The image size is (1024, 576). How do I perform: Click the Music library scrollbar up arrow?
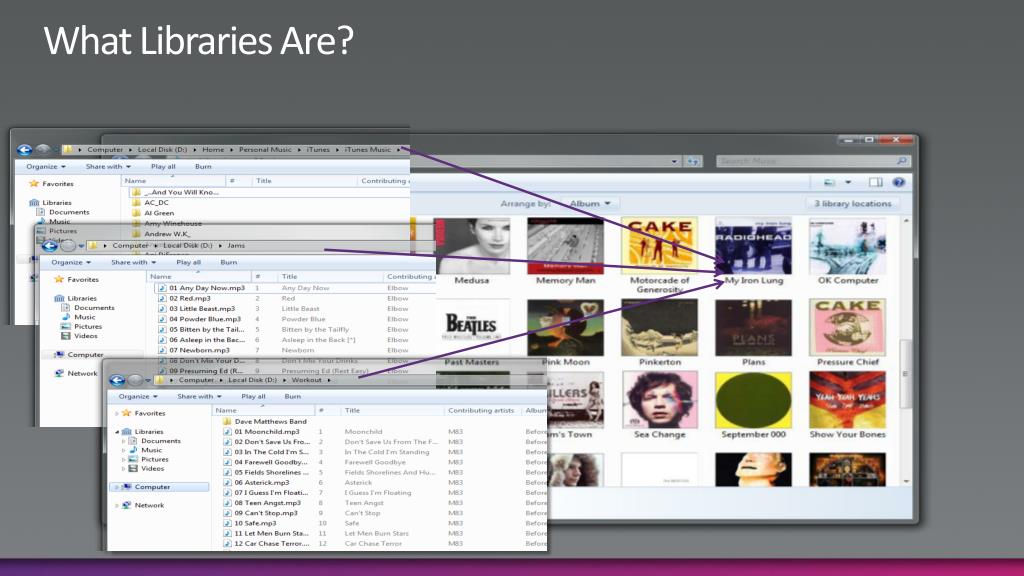(x=905, y=221)
